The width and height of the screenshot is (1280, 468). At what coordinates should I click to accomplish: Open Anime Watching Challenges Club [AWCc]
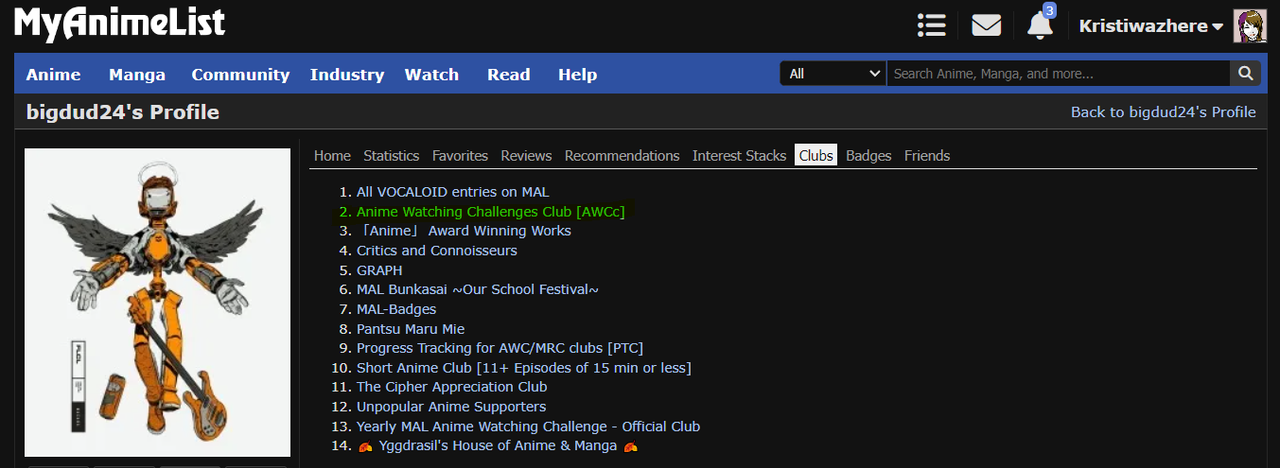coord(490,211)
